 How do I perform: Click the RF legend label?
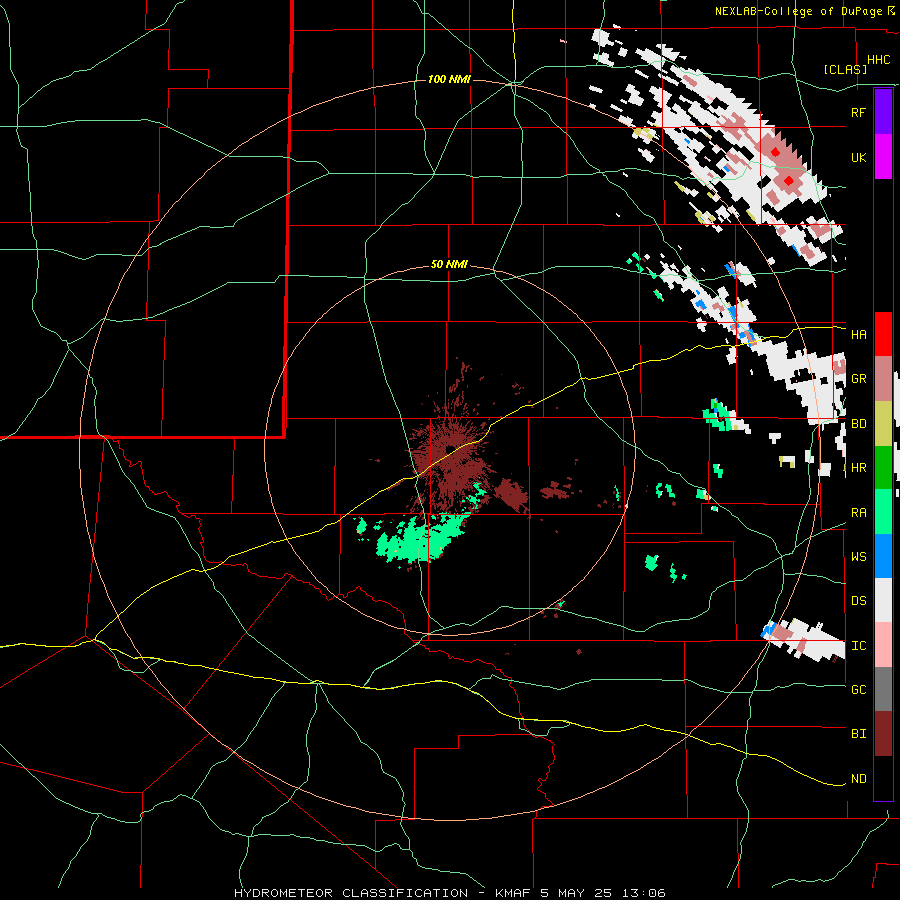click(x=858, y=112)
